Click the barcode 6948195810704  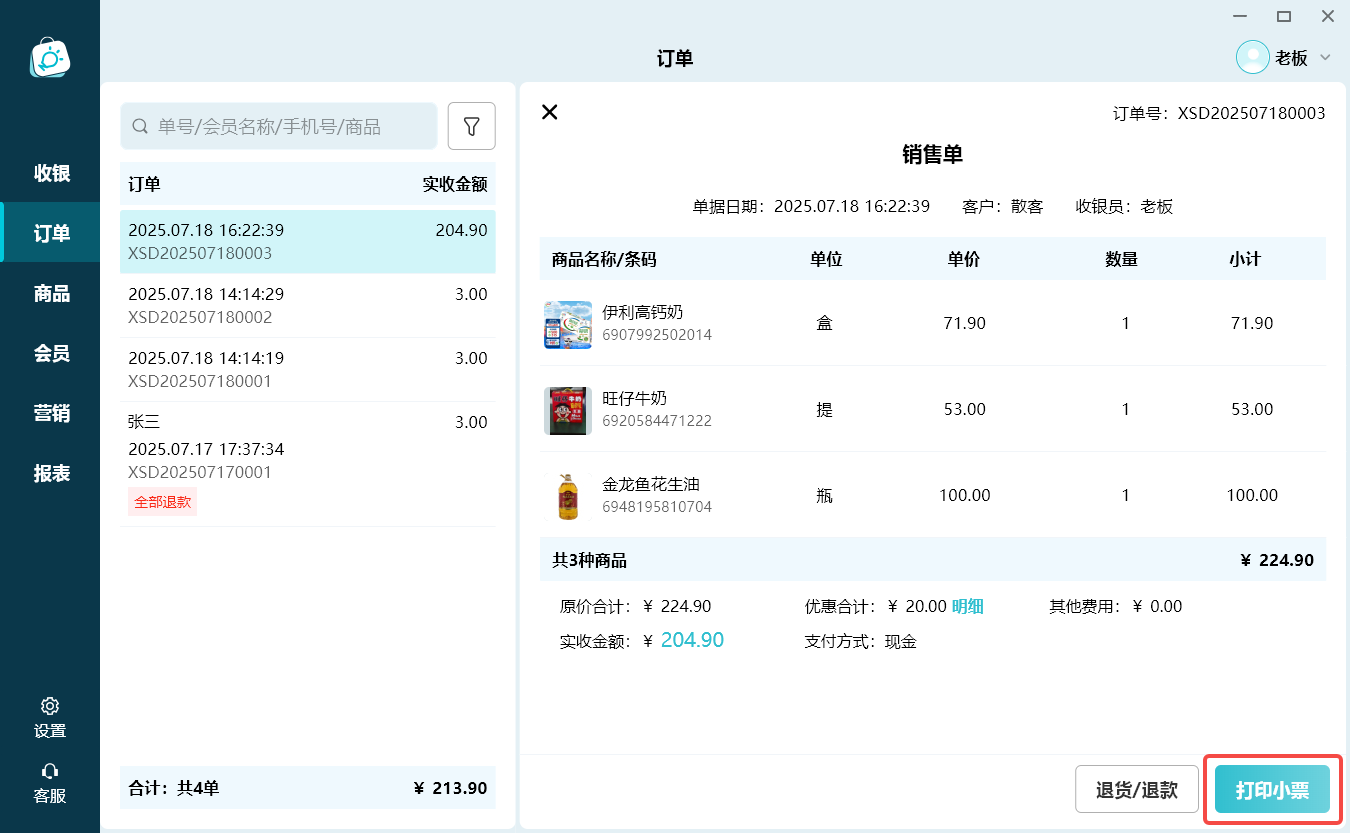coord(657,507)
